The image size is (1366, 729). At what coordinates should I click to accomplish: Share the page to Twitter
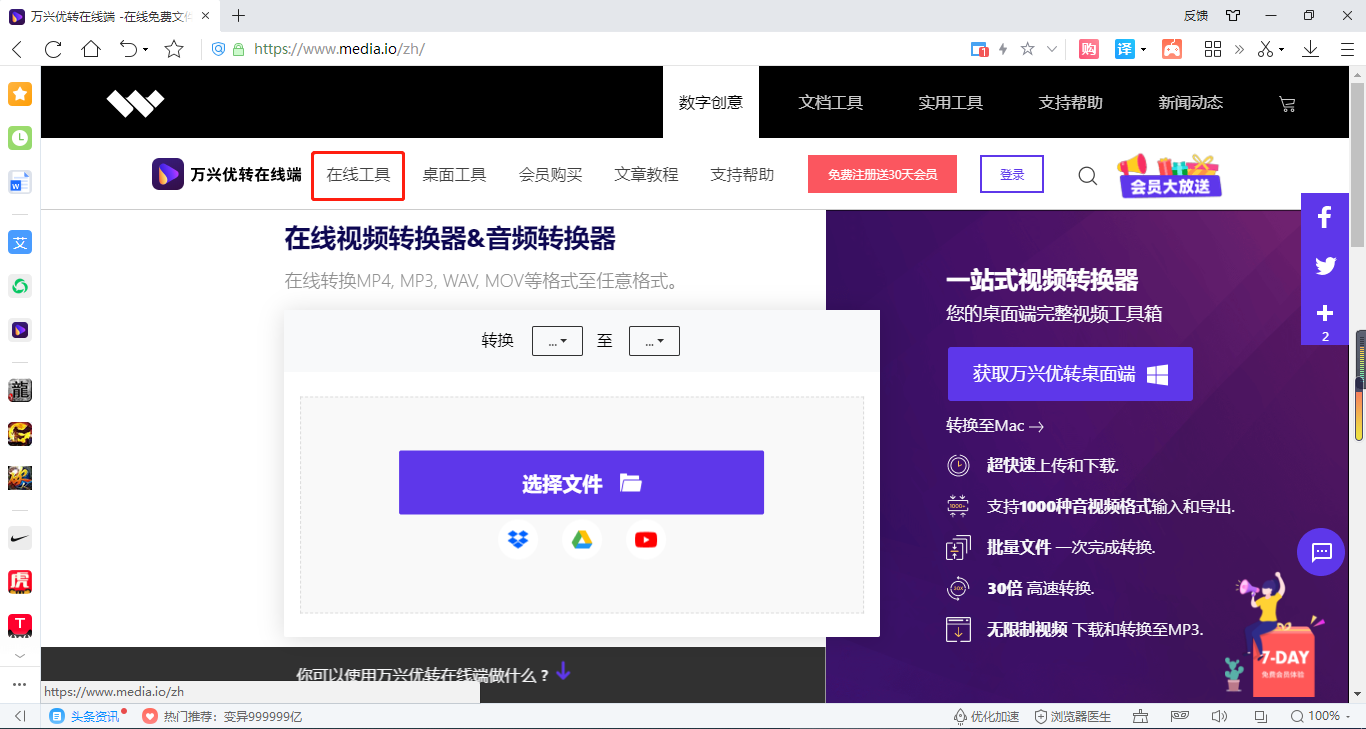pyautogui.click(x=1325, y=265)
